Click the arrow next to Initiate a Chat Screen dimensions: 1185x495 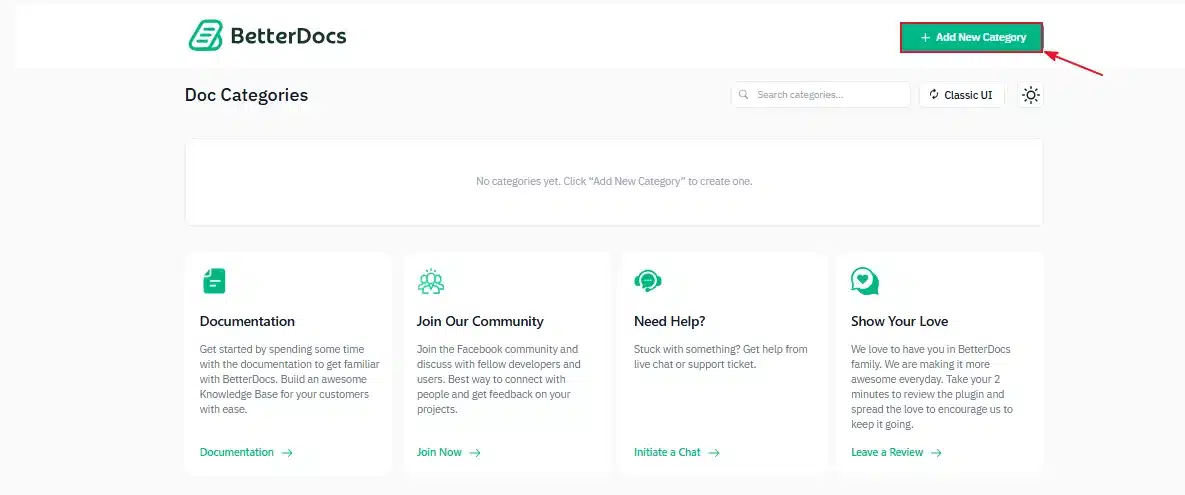[714, 453]
